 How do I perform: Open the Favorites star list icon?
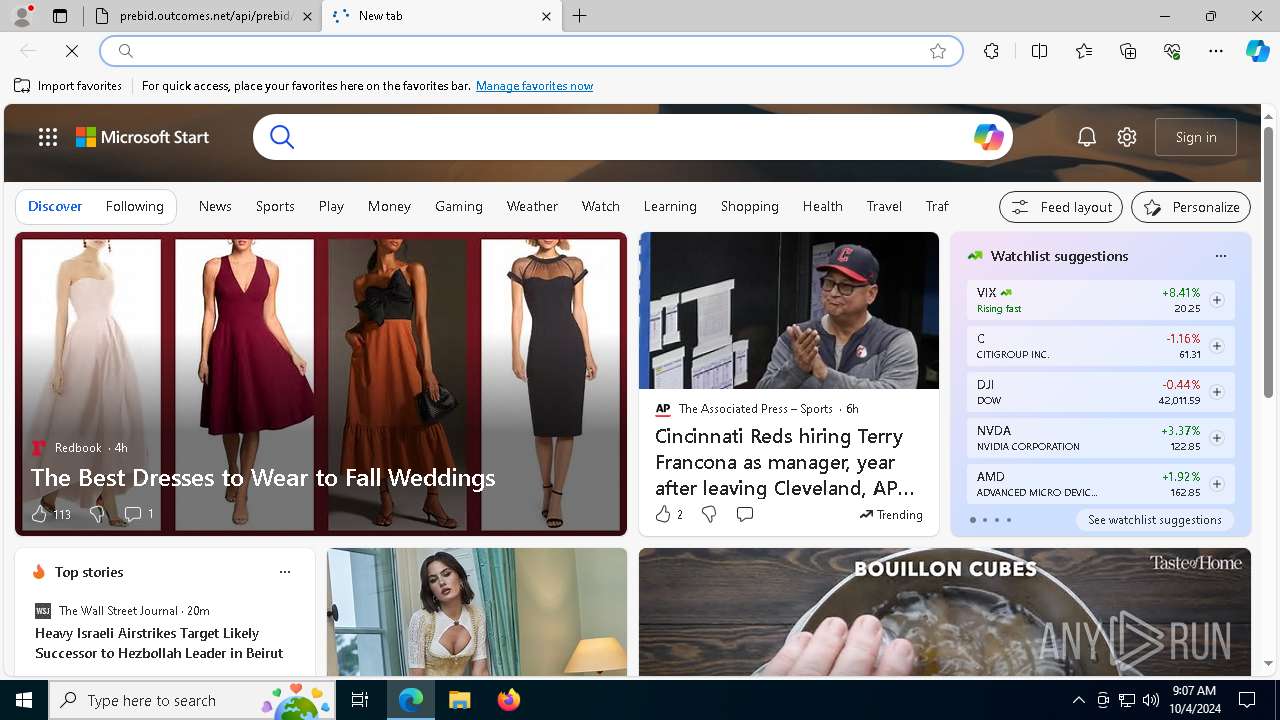point(1084,51)
